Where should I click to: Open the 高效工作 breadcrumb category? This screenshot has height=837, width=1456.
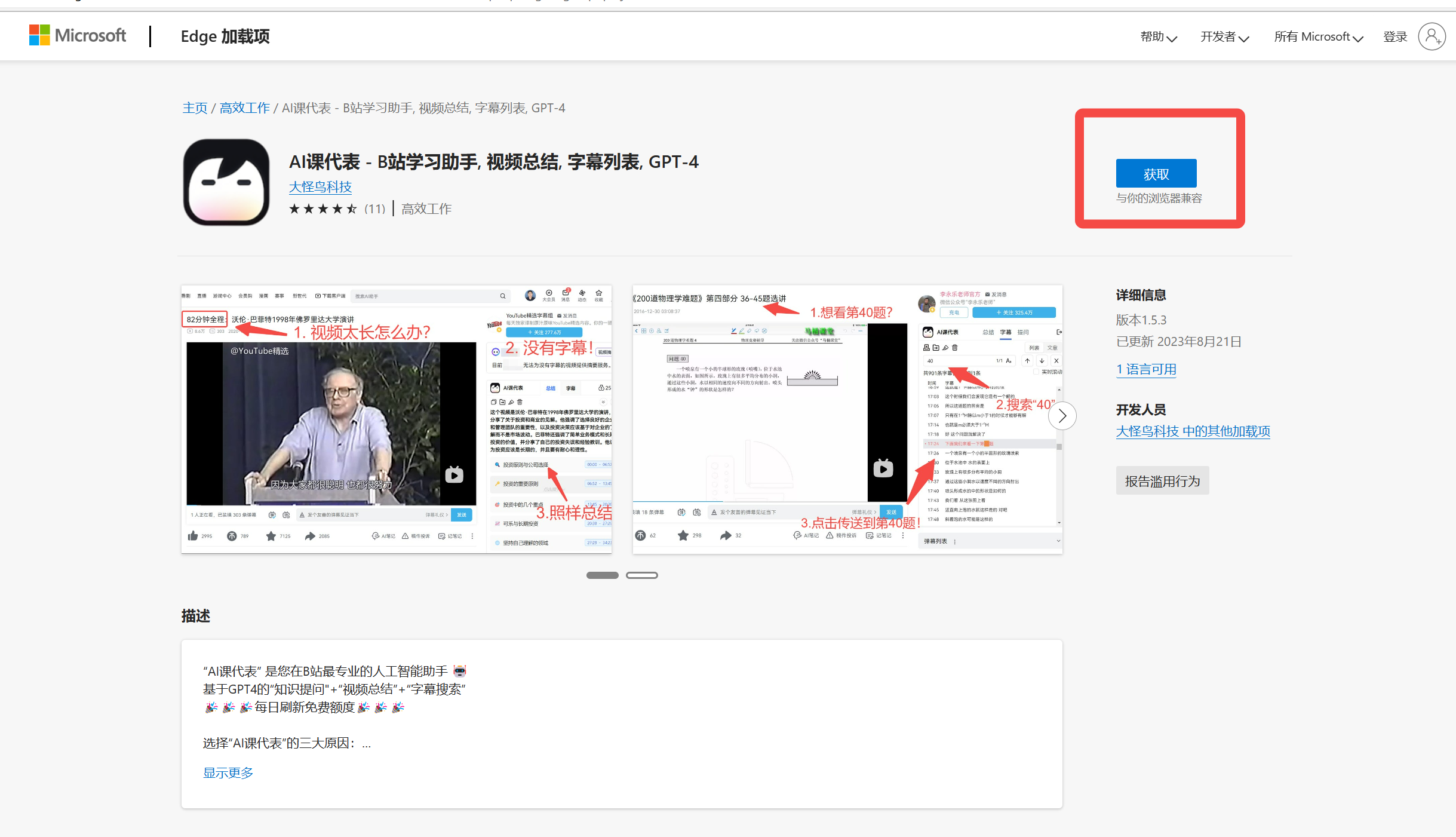pyautogui.click(x=245, y=108)
